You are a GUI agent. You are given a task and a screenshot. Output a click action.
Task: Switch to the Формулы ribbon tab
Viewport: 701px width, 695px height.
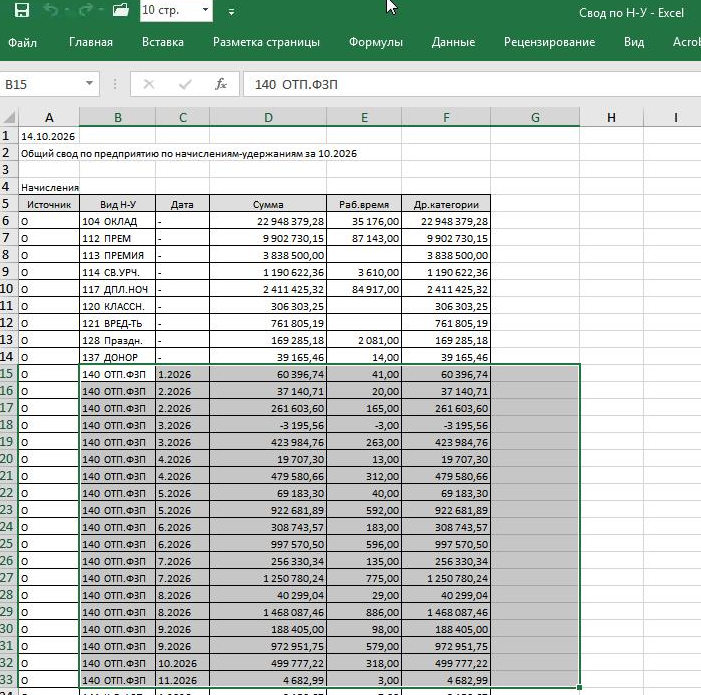point(376,42)
